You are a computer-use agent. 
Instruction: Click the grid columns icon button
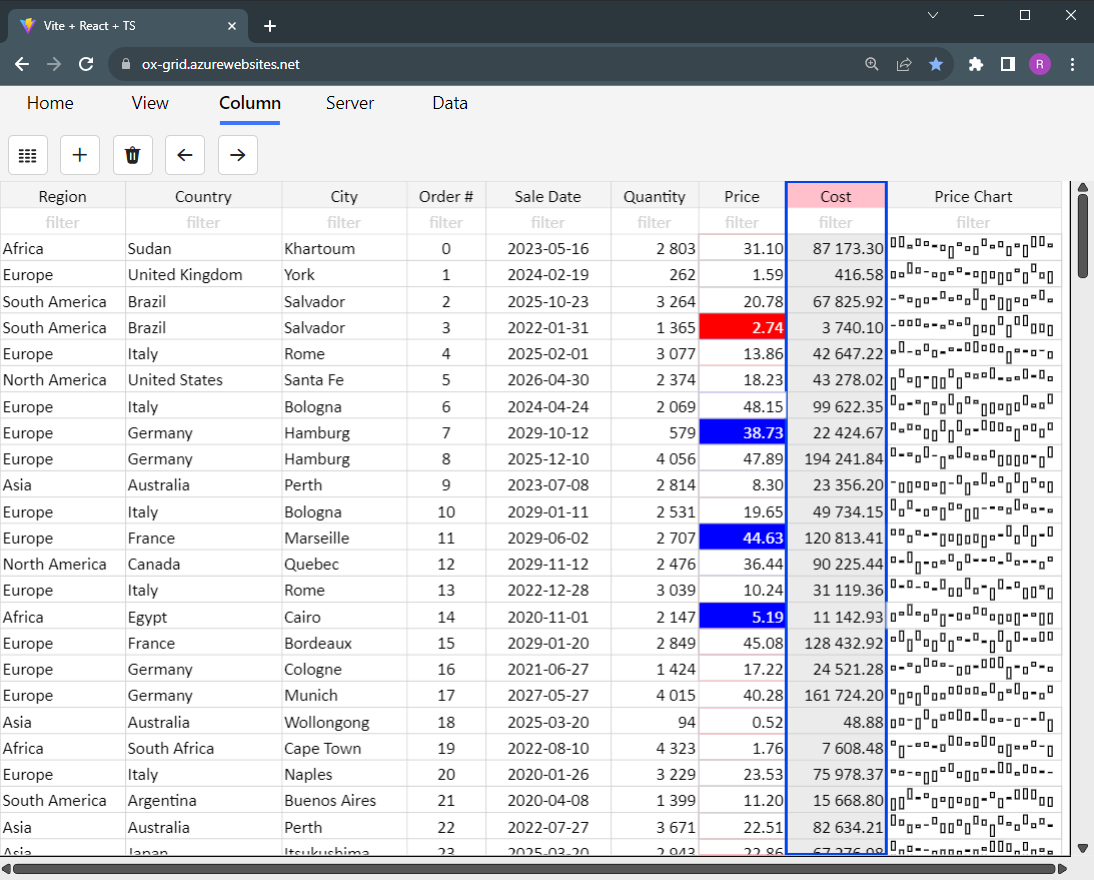coord(28,155)
